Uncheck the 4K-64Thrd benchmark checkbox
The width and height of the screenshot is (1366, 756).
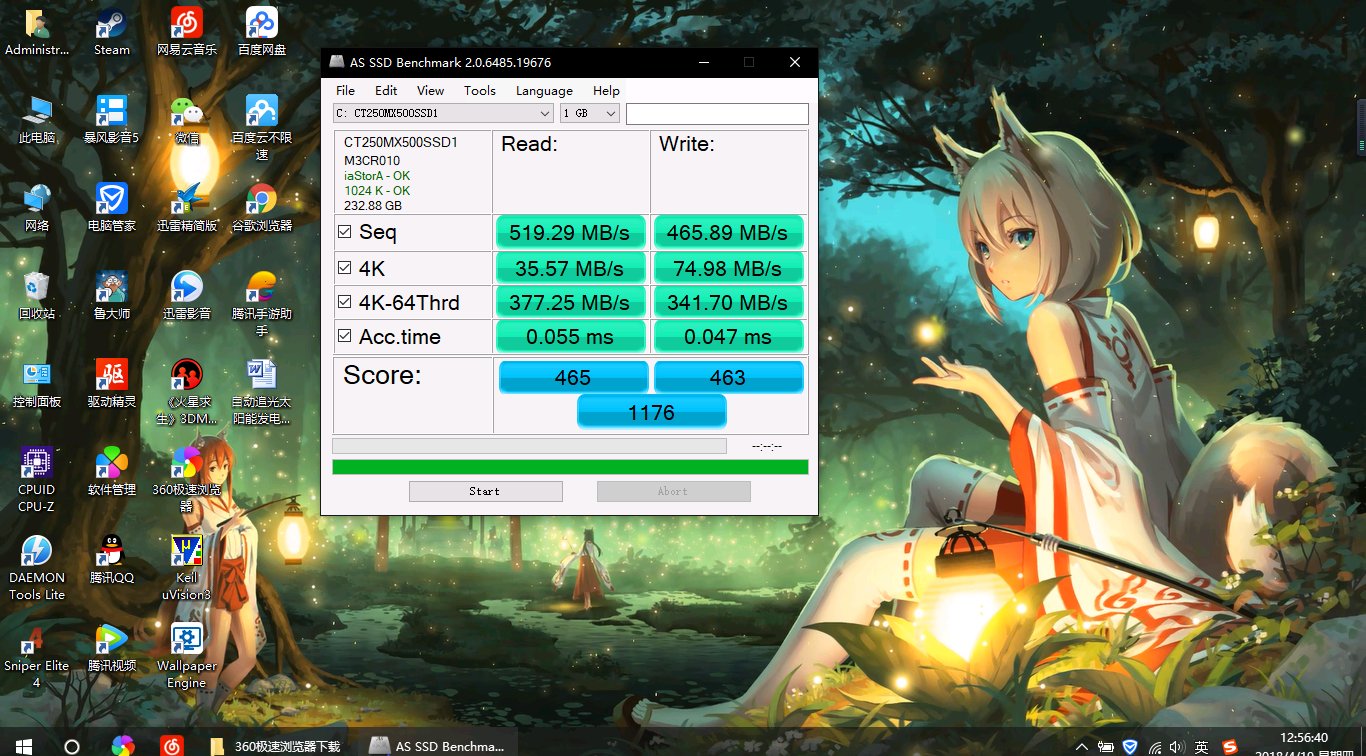point(345,301)
